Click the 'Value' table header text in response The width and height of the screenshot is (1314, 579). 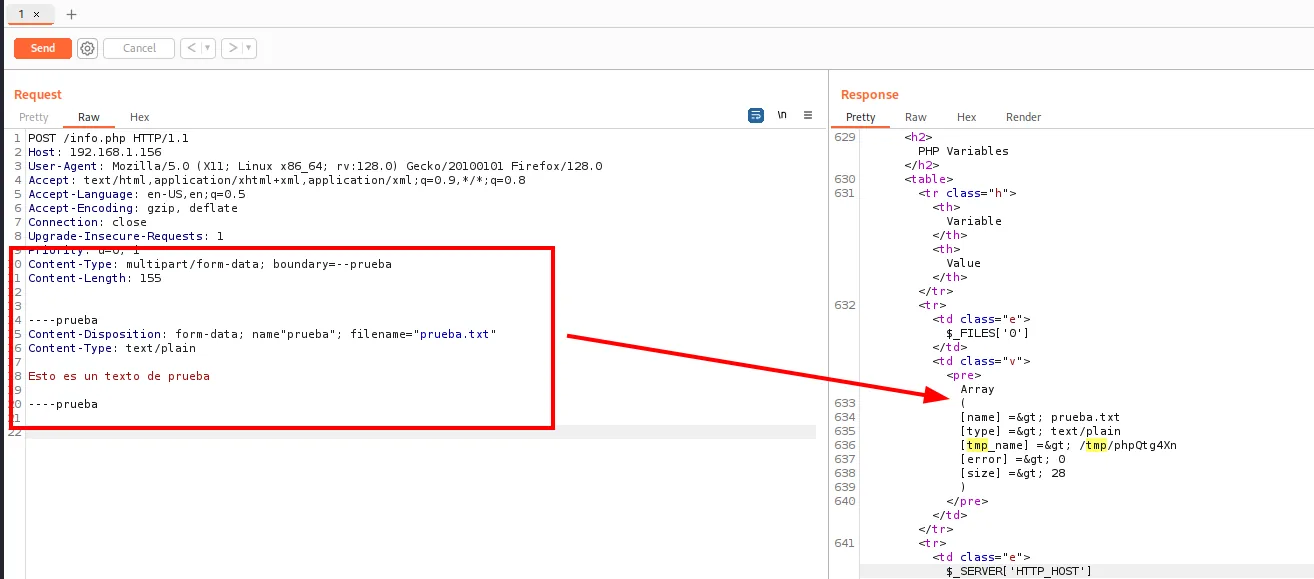click(x=963, y=263)
